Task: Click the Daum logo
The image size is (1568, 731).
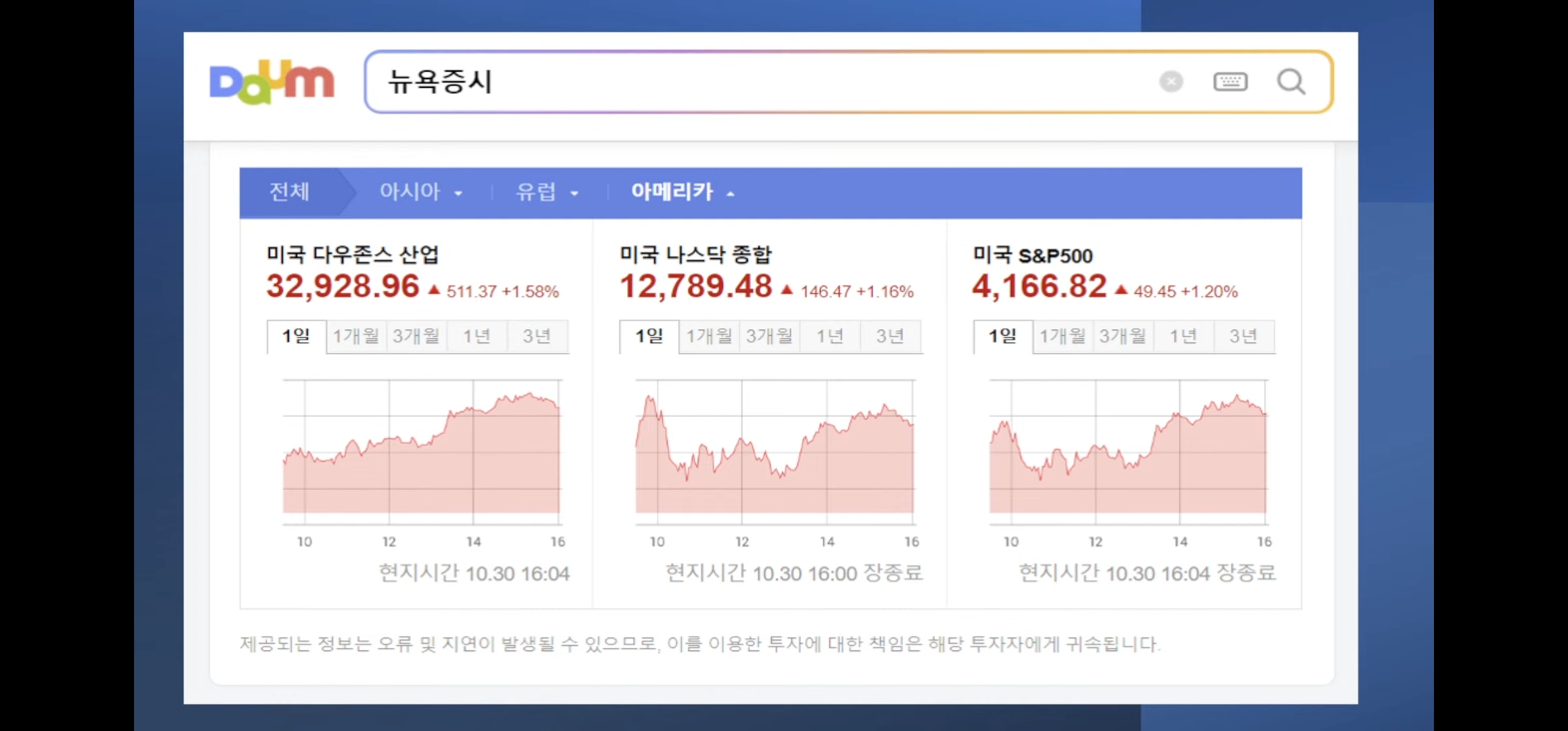Action: [x=272, y=81]
